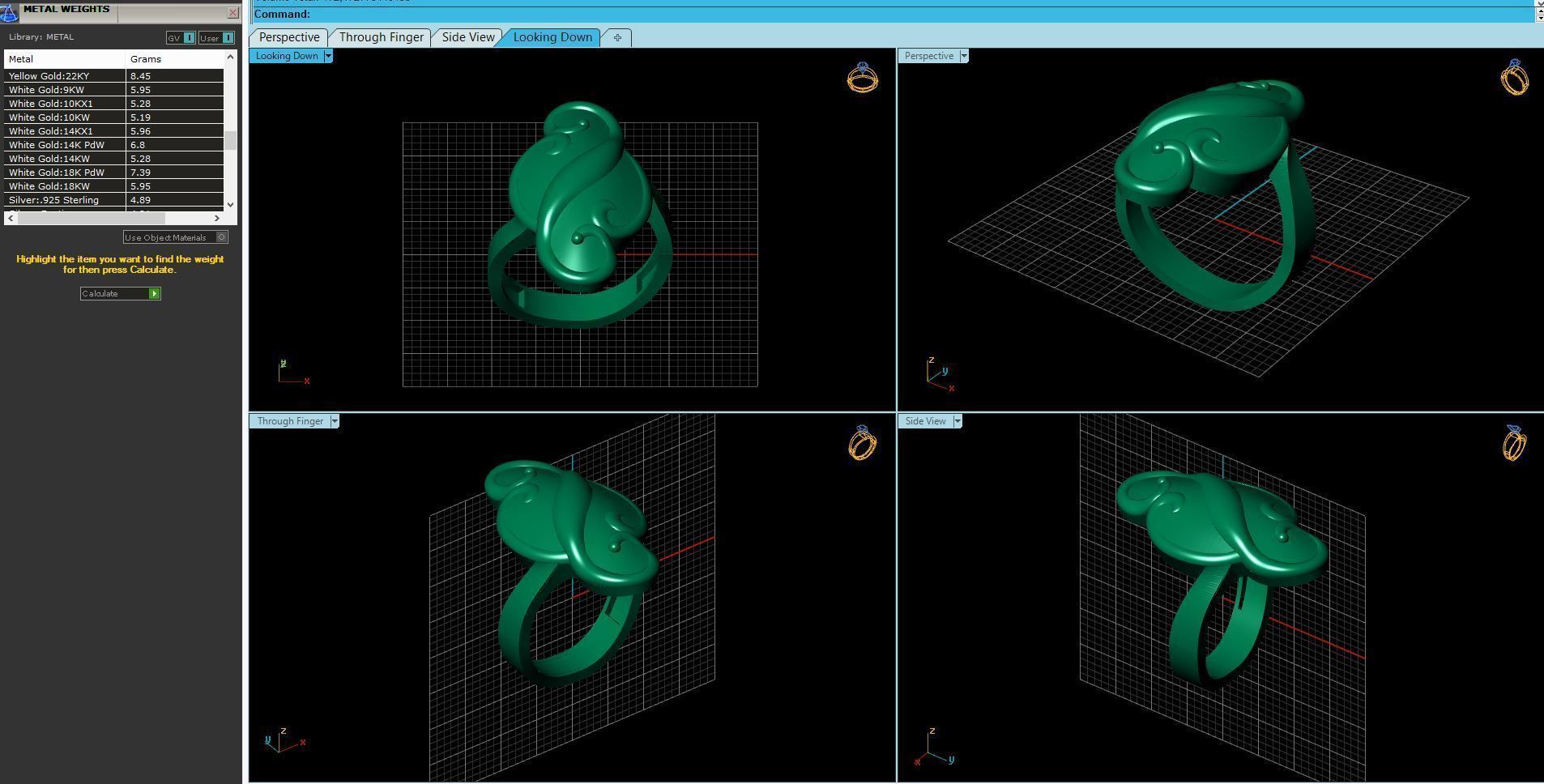Switch to the Looking Down tab
Image resolution: width=1544 pixels, height=784 pixels.
coord(552,37)
